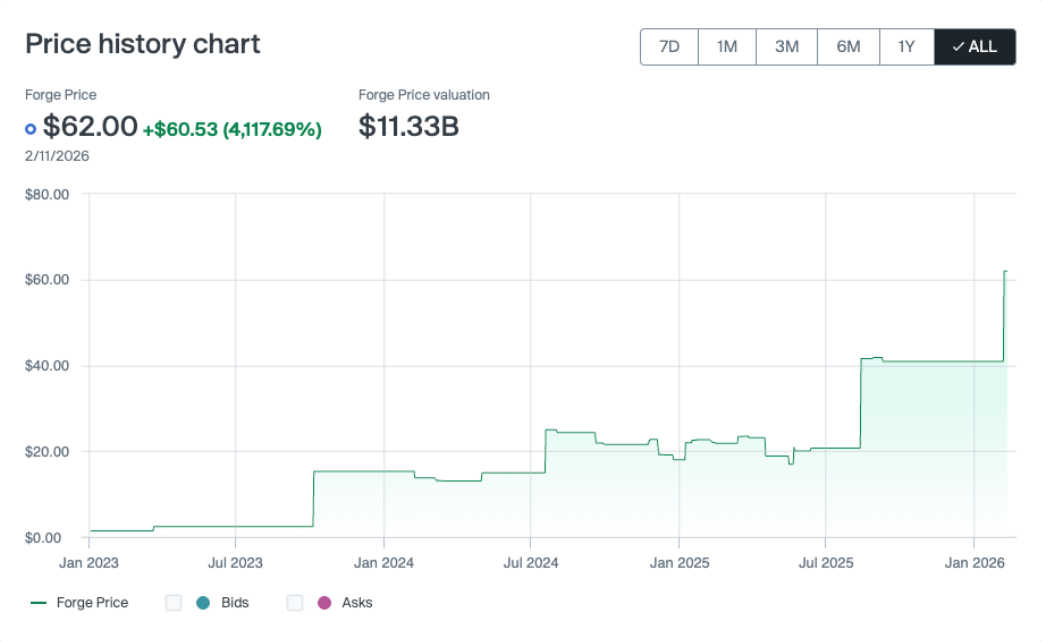Choose the 3M time range
The height and width of the screenshot is (642, 1042).
787,47
